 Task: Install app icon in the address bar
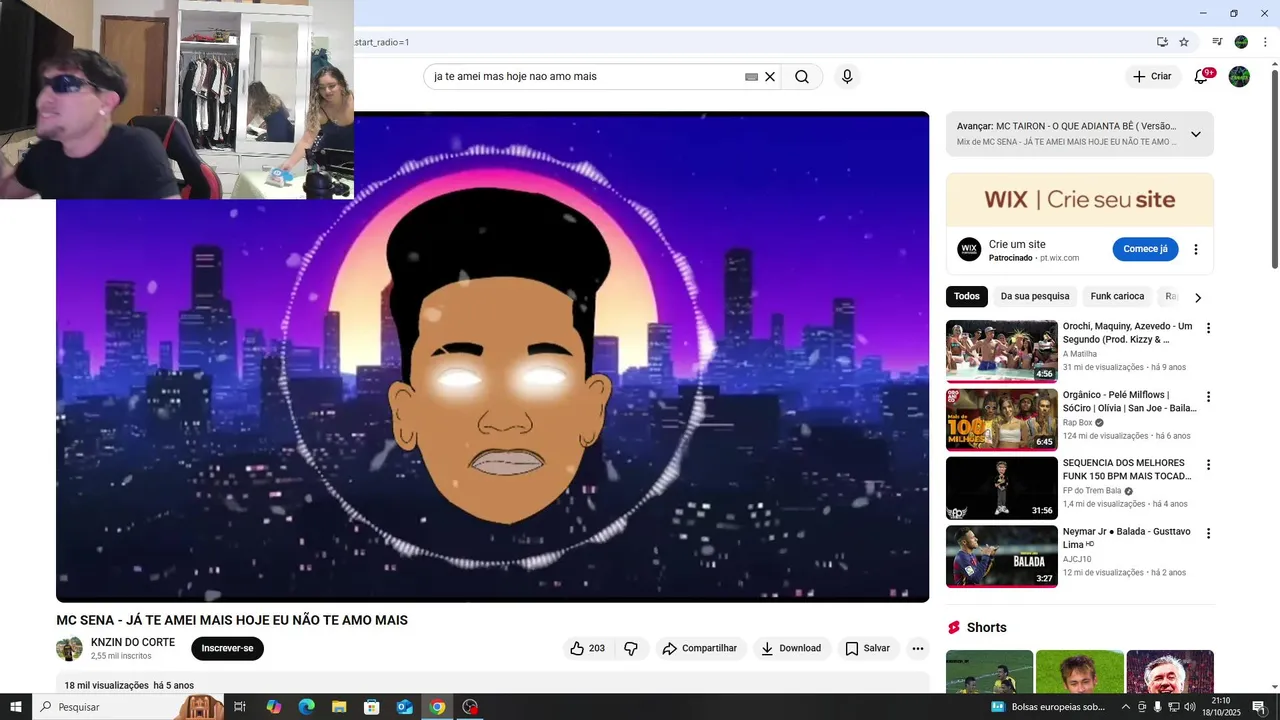tap(1162, 42)
